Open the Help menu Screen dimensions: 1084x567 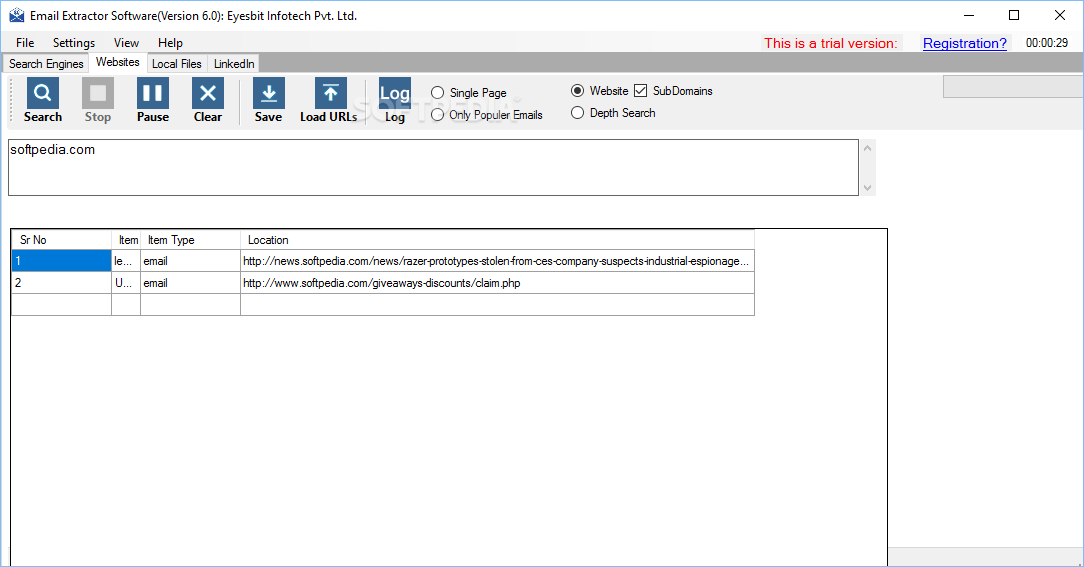170,43
